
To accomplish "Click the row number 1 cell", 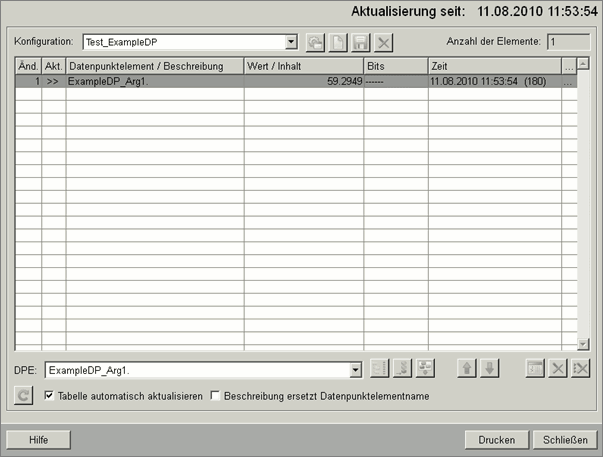I will [x=28, y=81].
